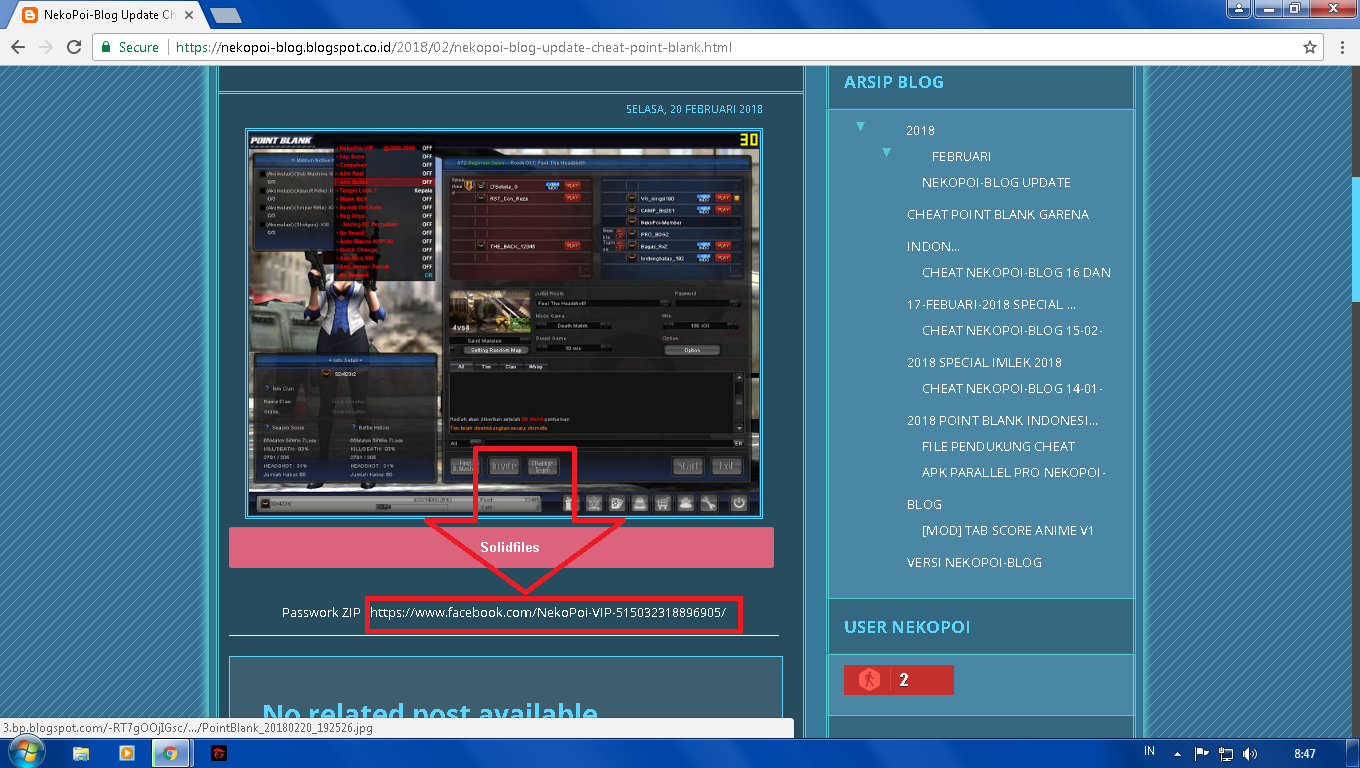Open the Shop cart icon in game toolbar
Viewport: 1360px width, 768px height.
[663, 503]
